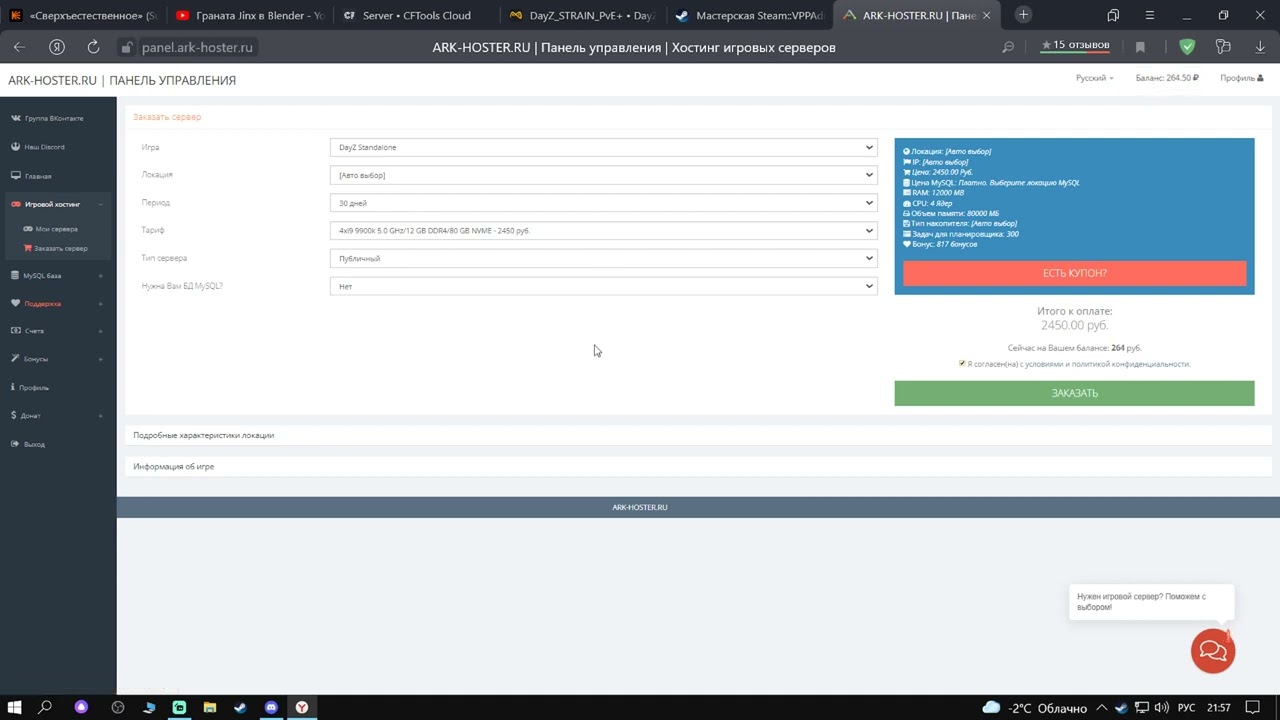Click the zoom magnifier in address bar

1008,47
